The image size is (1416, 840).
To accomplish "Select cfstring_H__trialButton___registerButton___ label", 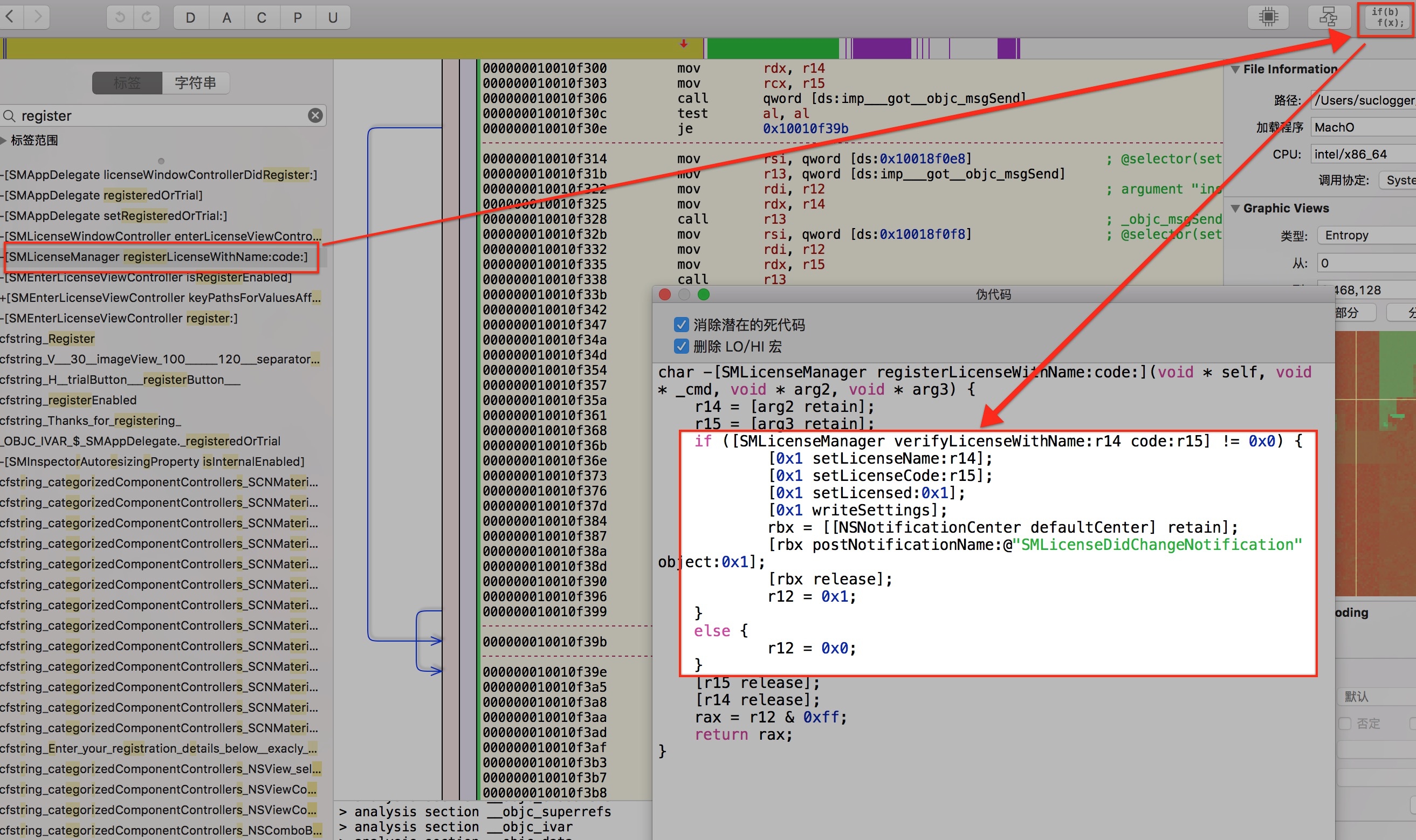I will [x=121, y=380].
